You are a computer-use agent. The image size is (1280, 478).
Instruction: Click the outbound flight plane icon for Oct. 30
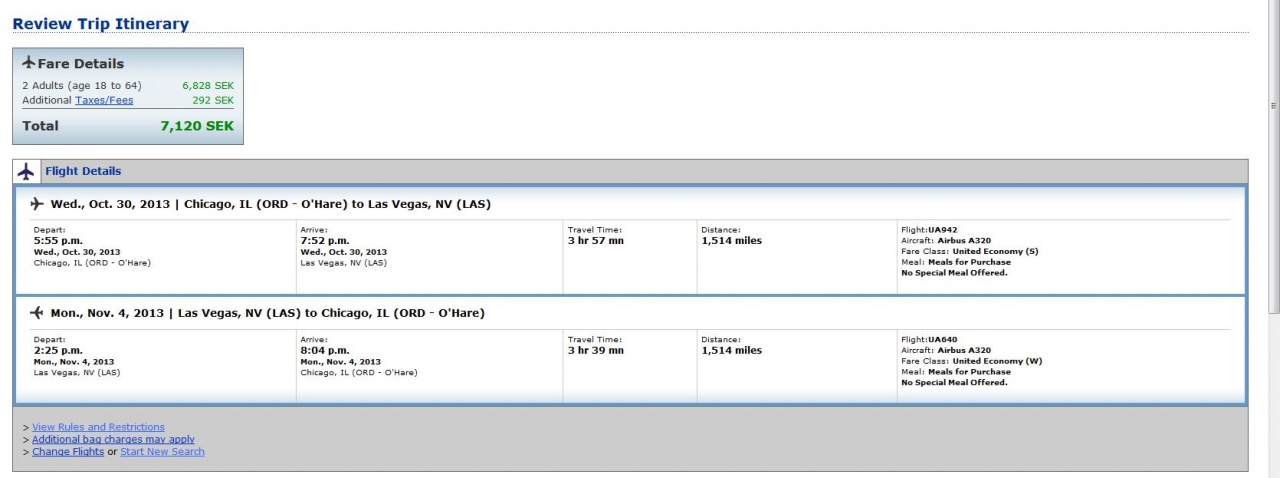[37, 204]
